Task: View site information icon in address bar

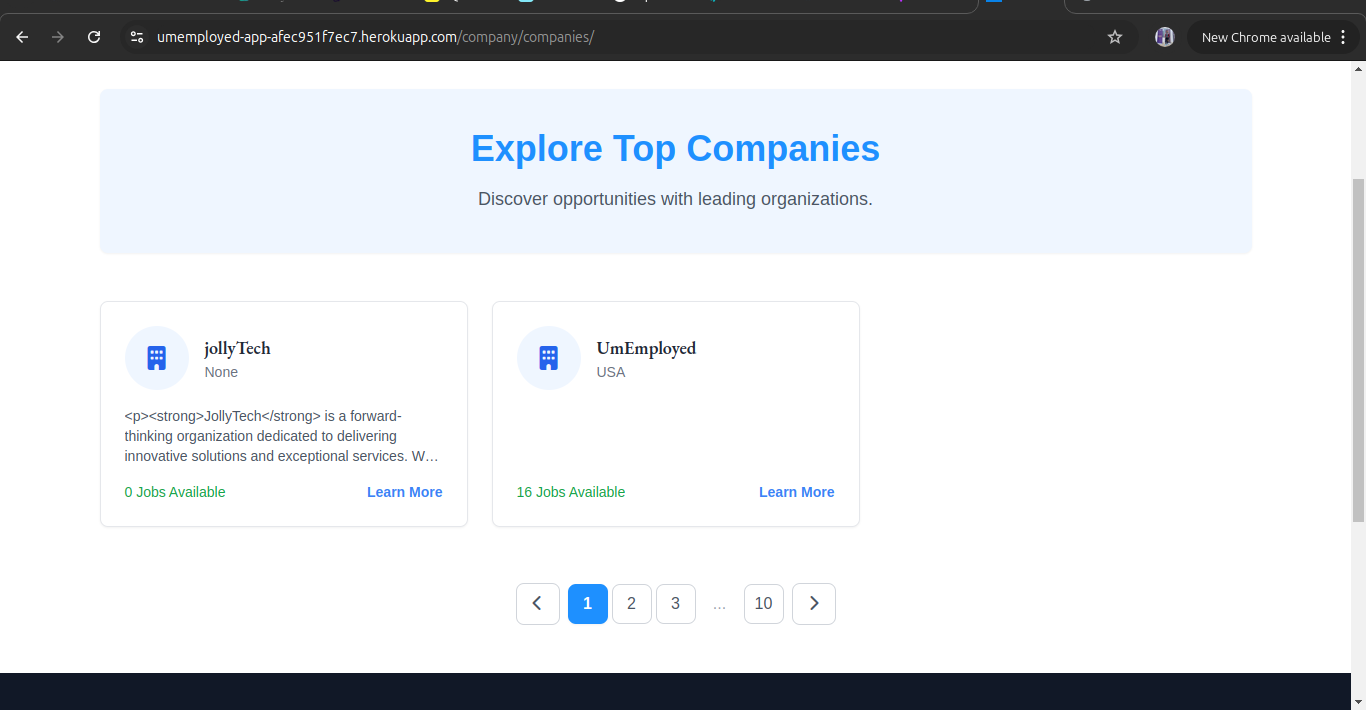Action: click(138, 37)
